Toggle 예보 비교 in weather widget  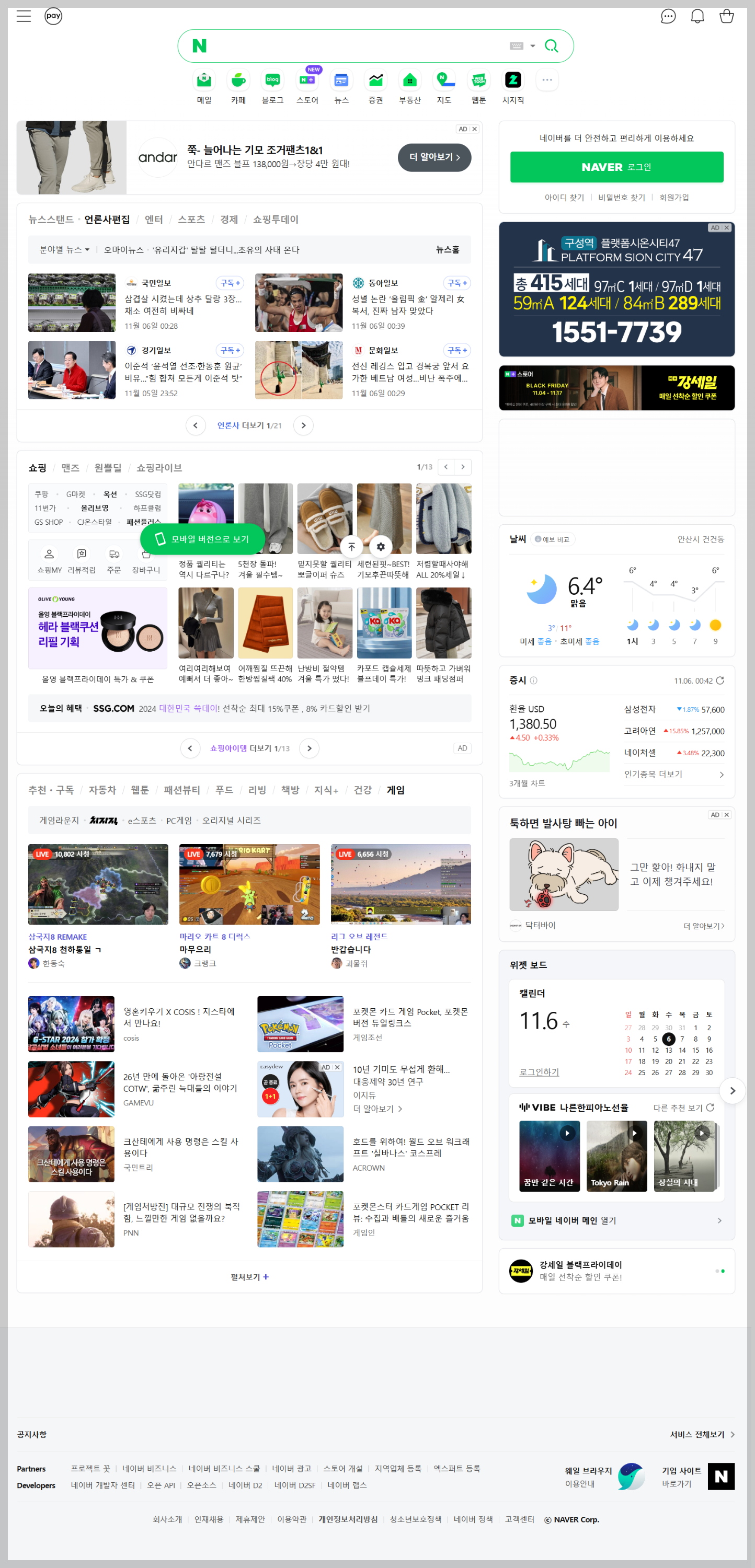552,539
